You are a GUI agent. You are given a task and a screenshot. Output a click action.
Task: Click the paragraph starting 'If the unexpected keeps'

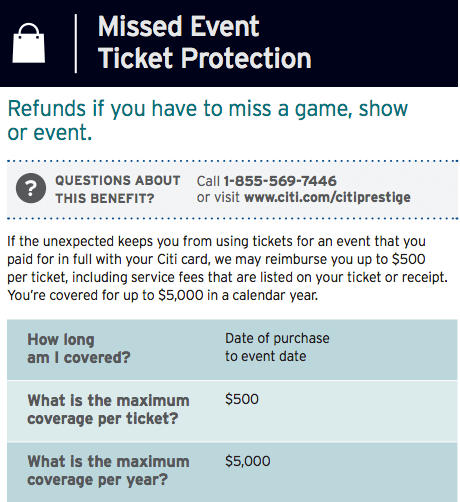pos(227,268)
